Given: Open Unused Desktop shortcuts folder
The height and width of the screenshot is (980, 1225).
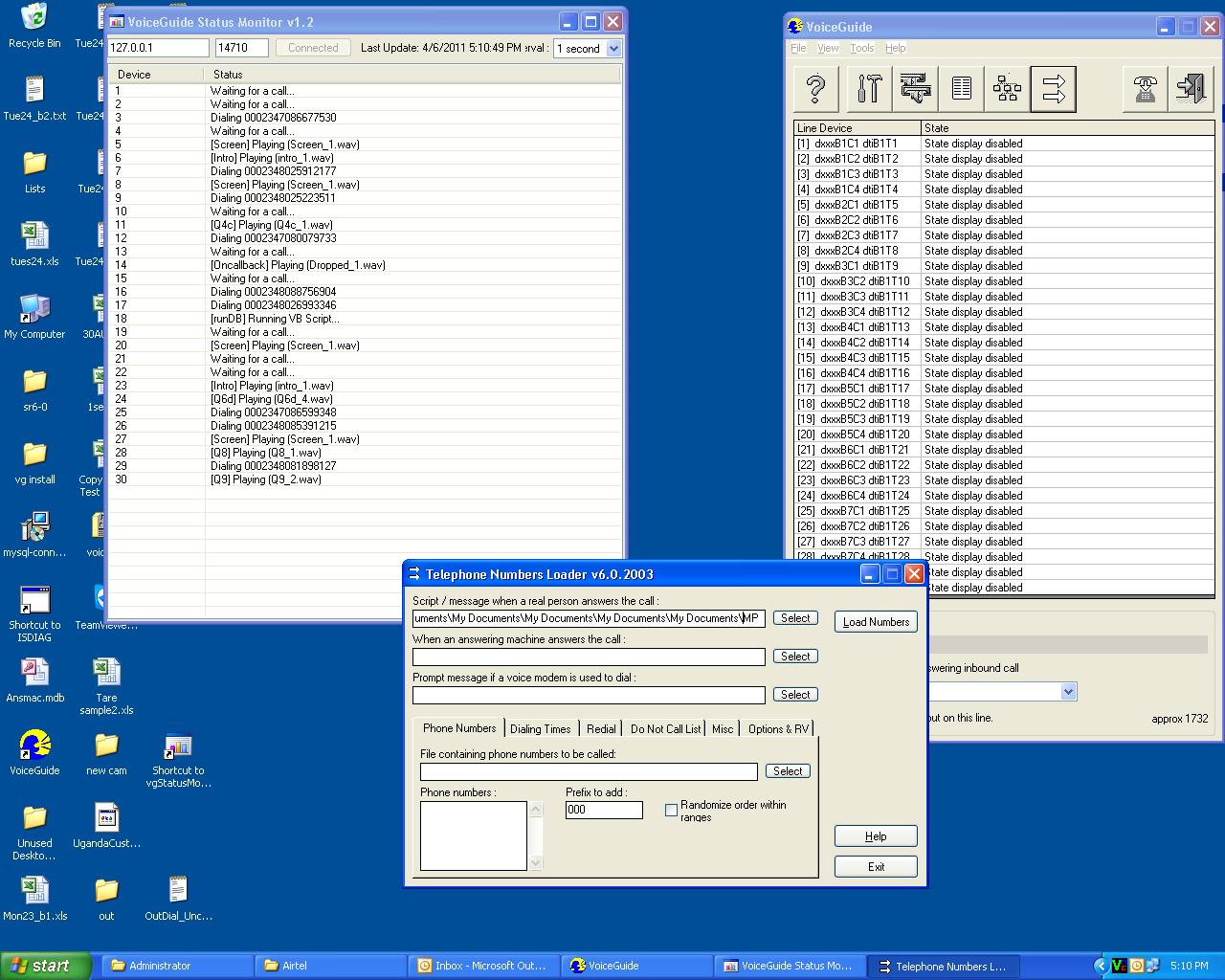Looking at the screenshot, I should (x=34, y=832).
